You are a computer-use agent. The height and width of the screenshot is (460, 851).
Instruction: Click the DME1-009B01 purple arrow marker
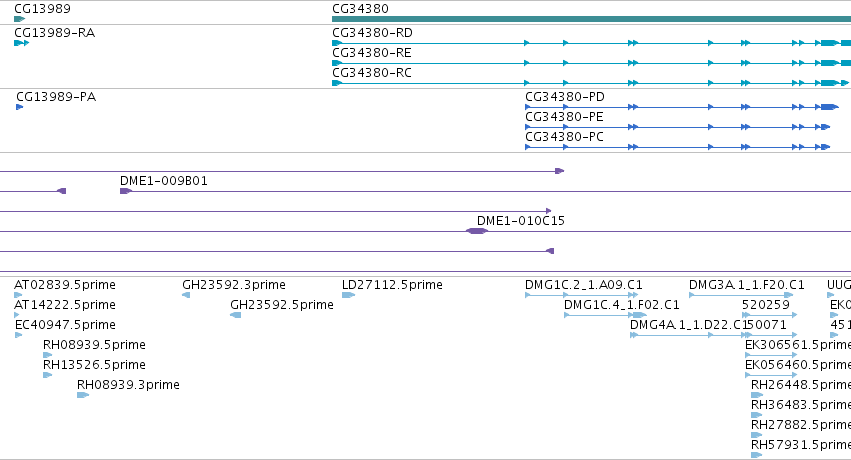click(x=126, y=191)
